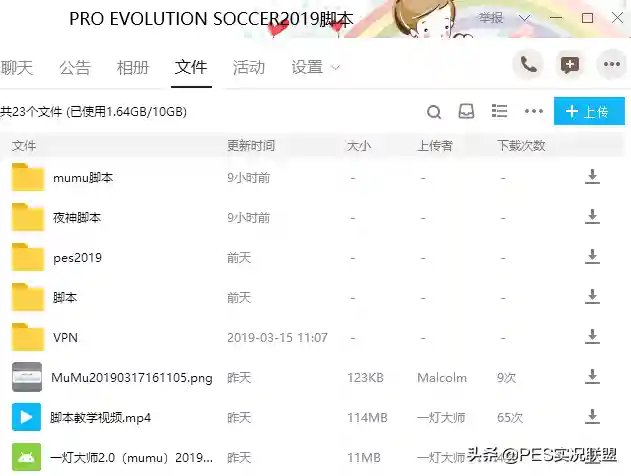This screenshot has width=631, height=476.
Task: Sort by 大小 column header
Action: coord(359,145)
